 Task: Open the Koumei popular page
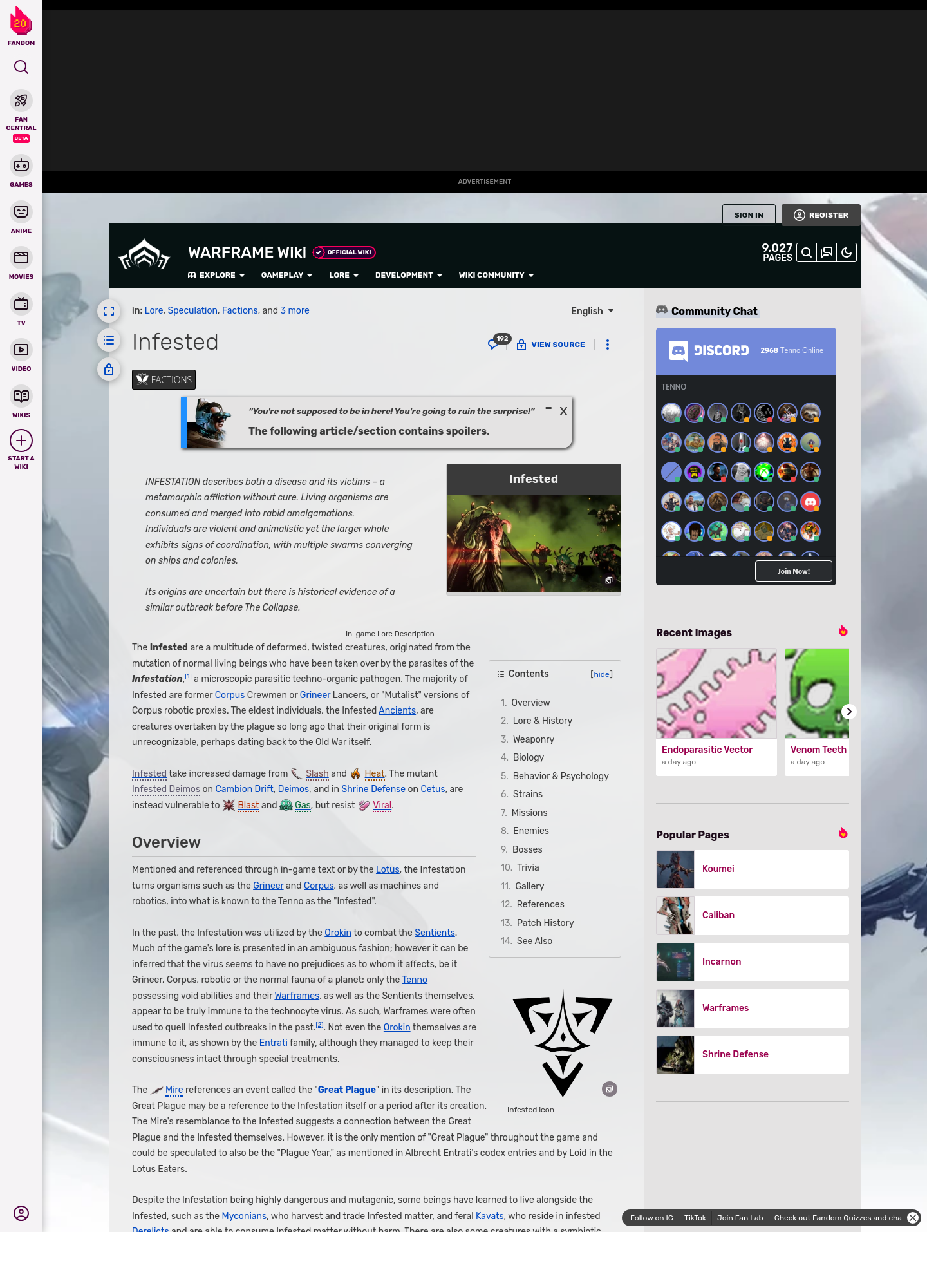[x=753, y=869]
